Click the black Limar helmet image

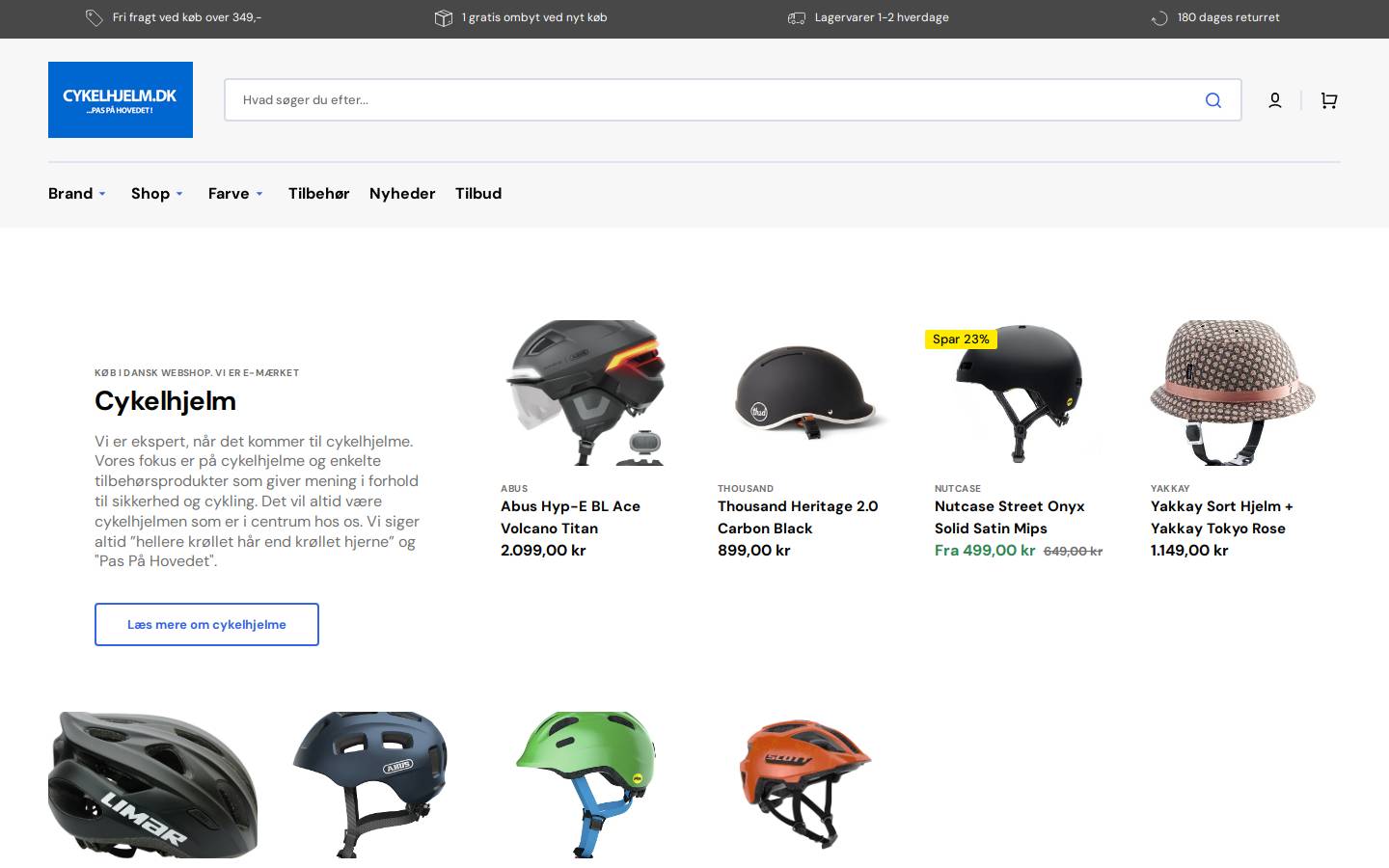click(x=152, y=785)
